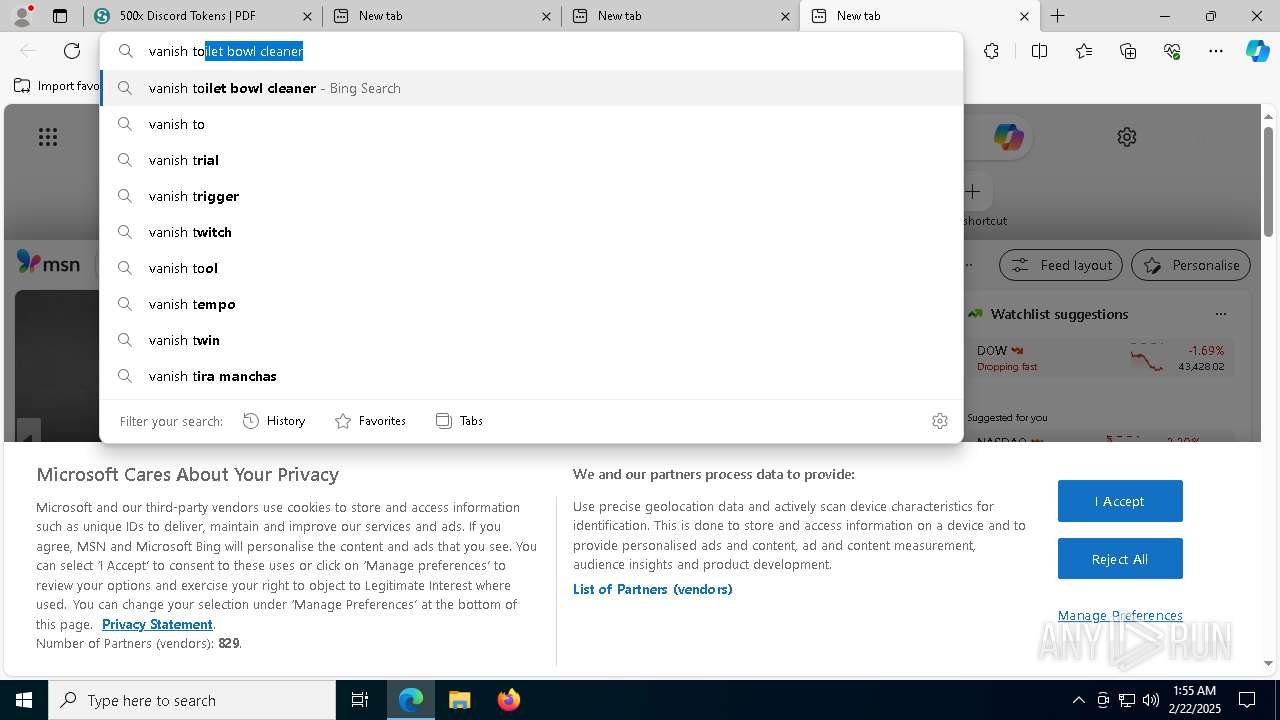1280x720 pixels.
Task: Choose the 'vanish twitch' suggestion
Action: pyautogui.click(x=531, y=232)
